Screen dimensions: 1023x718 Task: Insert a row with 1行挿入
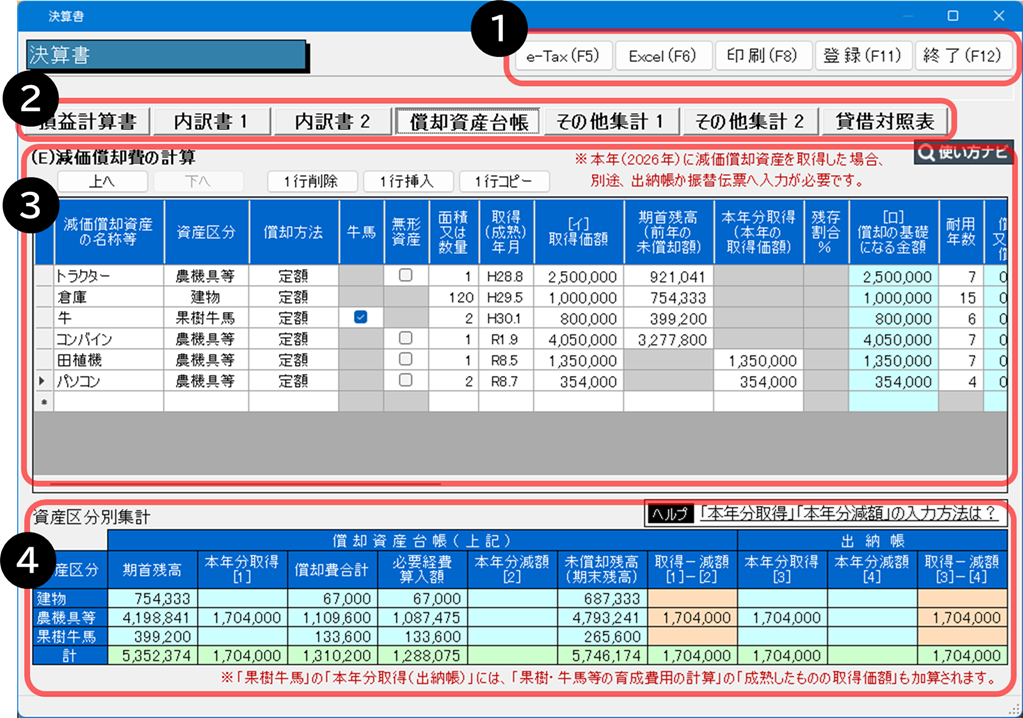pos(405,181)
